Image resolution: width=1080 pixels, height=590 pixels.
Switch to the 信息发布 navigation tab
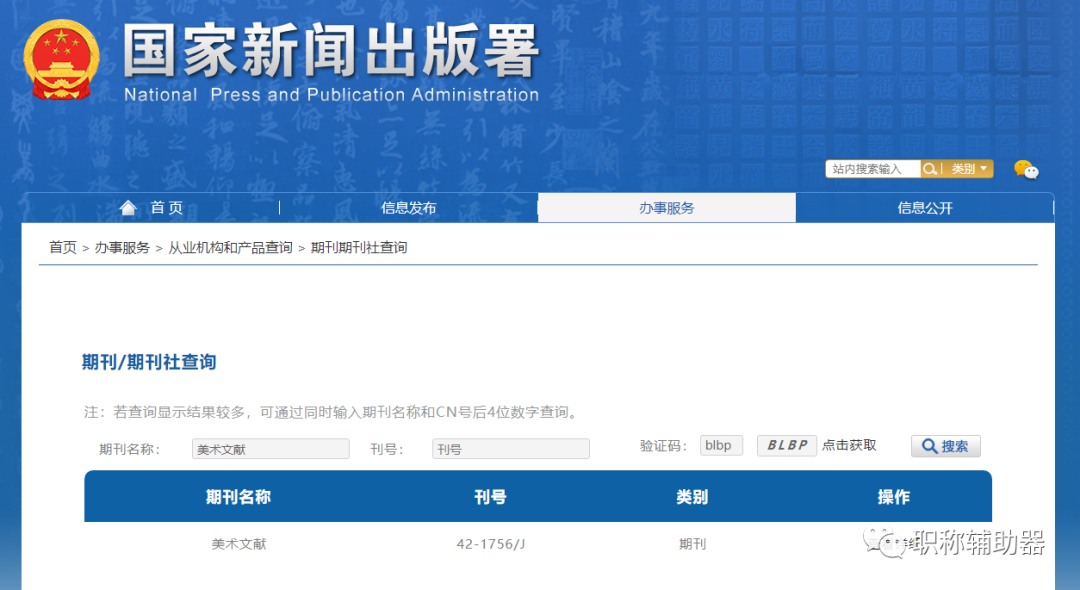(409, 207)
